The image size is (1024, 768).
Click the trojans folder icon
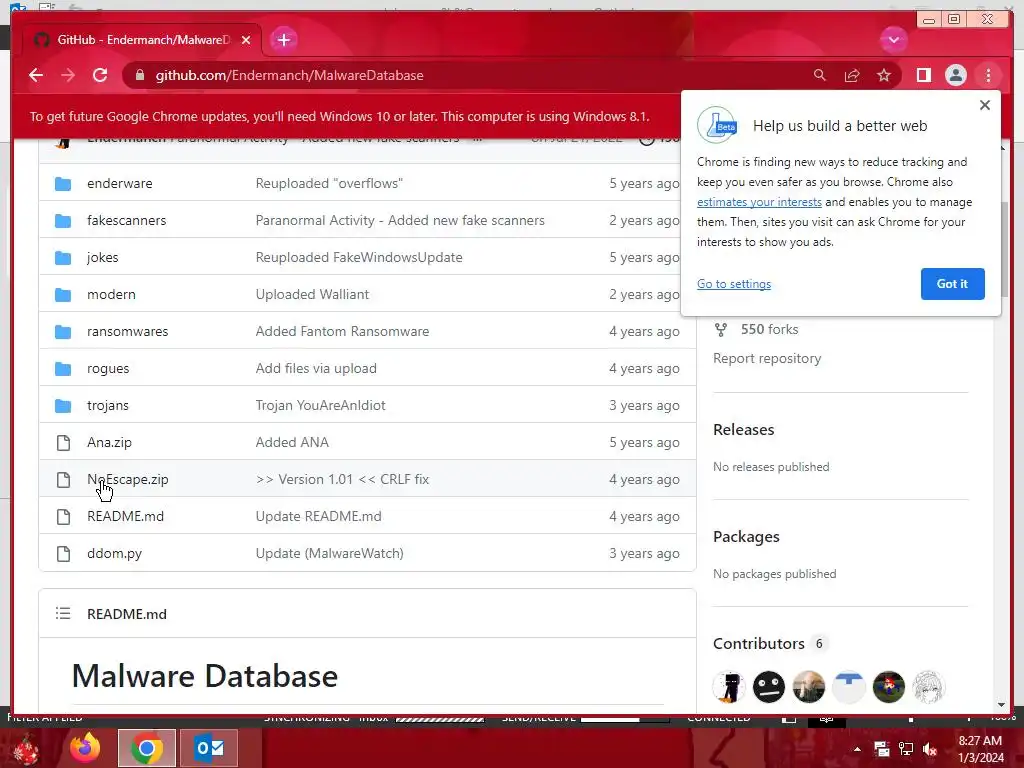[63, 406]
